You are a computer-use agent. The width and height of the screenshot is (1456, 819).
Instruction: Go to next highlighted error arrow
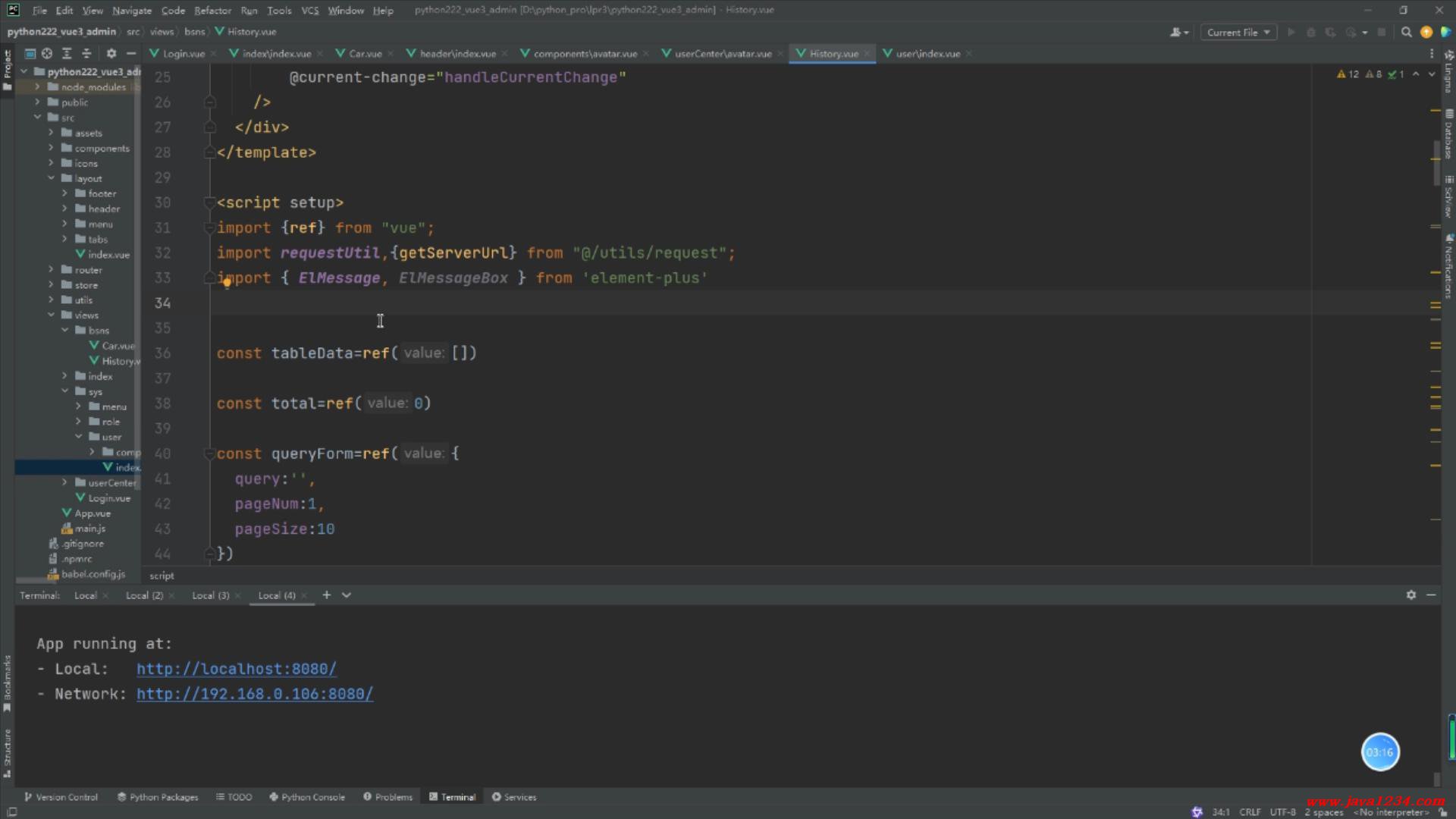[1432, 74]
